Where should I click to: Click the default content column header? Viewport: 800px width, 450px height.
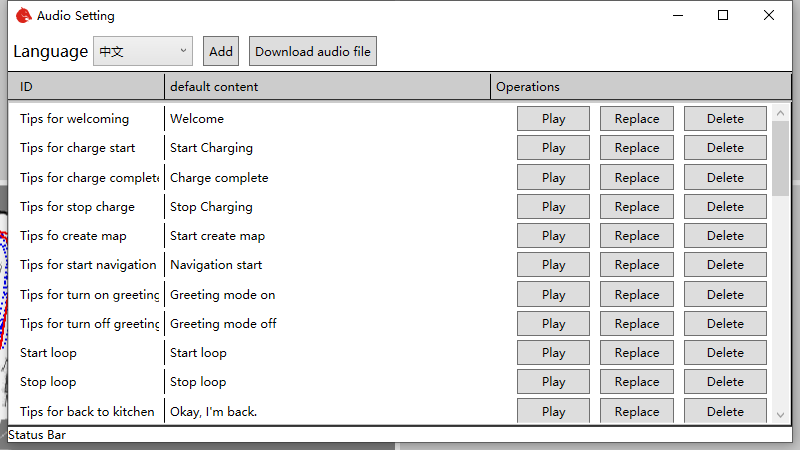pos(327,87)
